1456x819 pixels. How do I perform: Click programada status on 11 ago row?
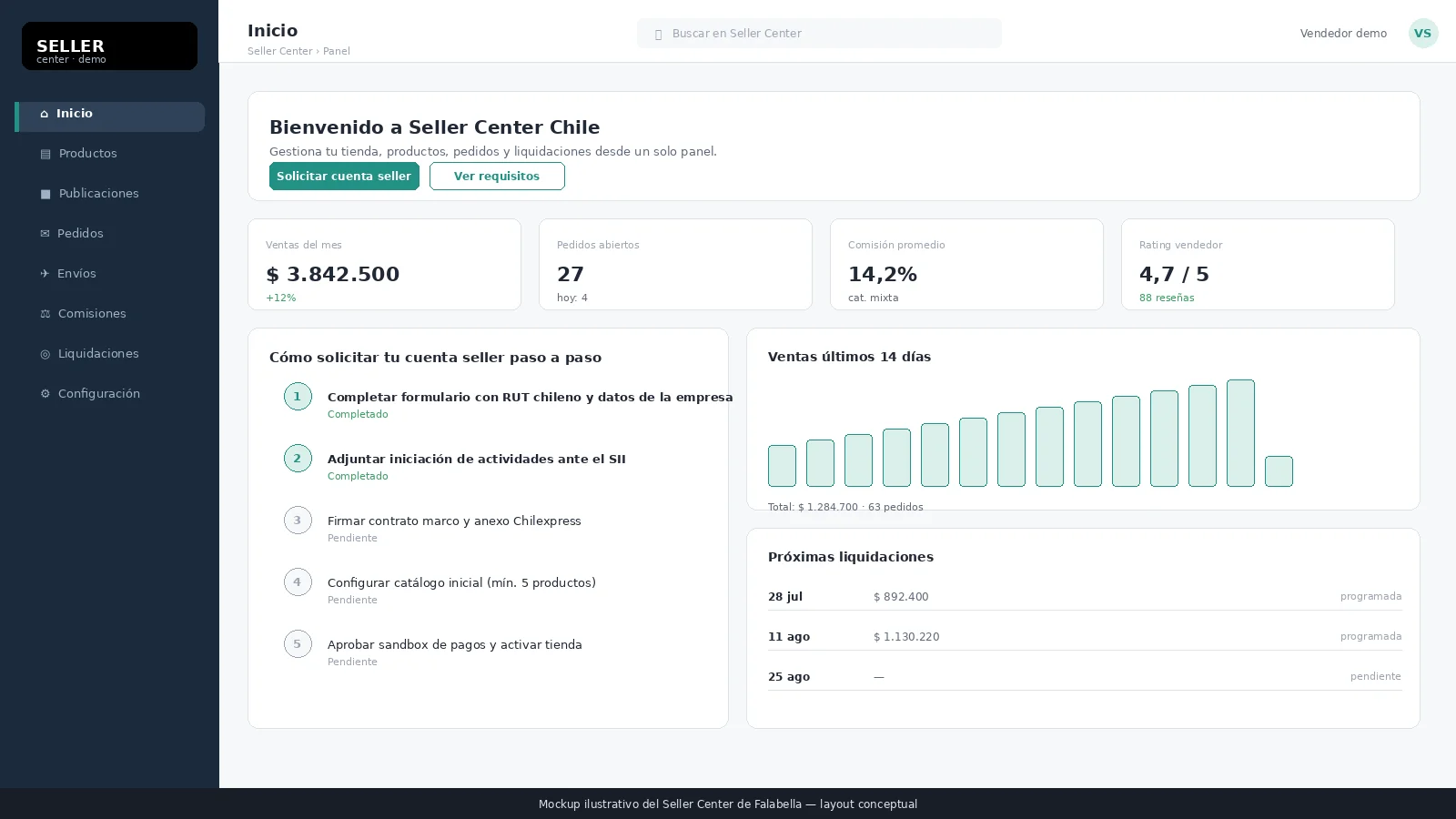(x=1370, y=637)
